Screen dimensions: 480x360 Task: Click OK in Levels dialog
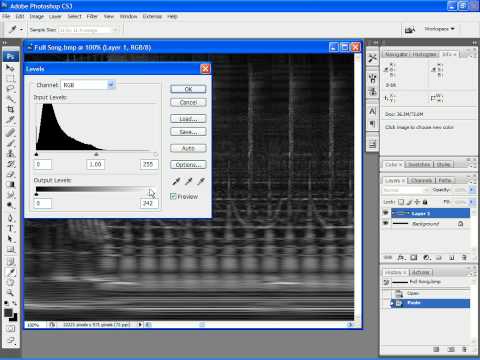pyautogui.click(x=188, y=89)
